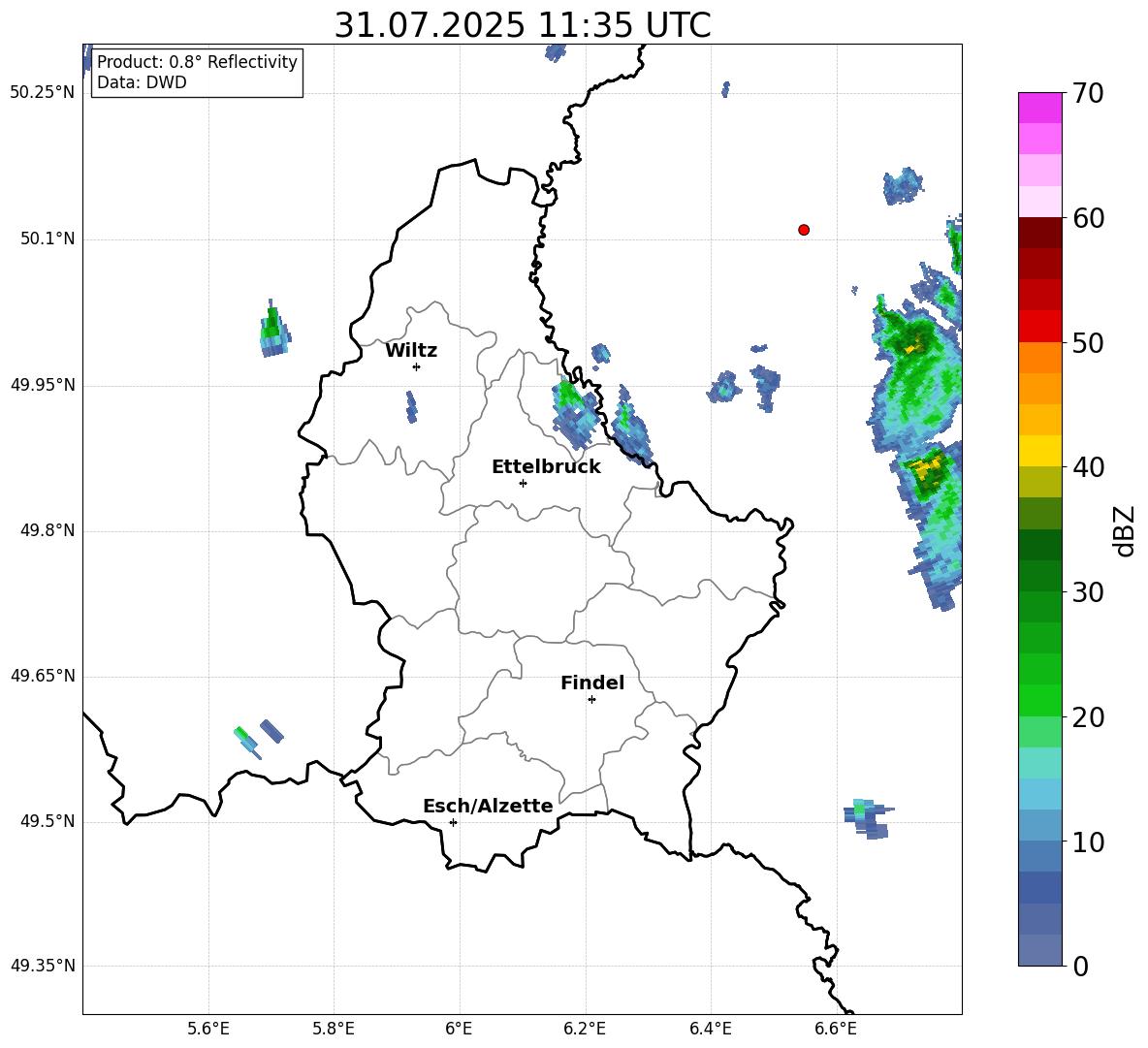
Task: Click the 30 colorbar tick label
Action: tap(1087, 592)
